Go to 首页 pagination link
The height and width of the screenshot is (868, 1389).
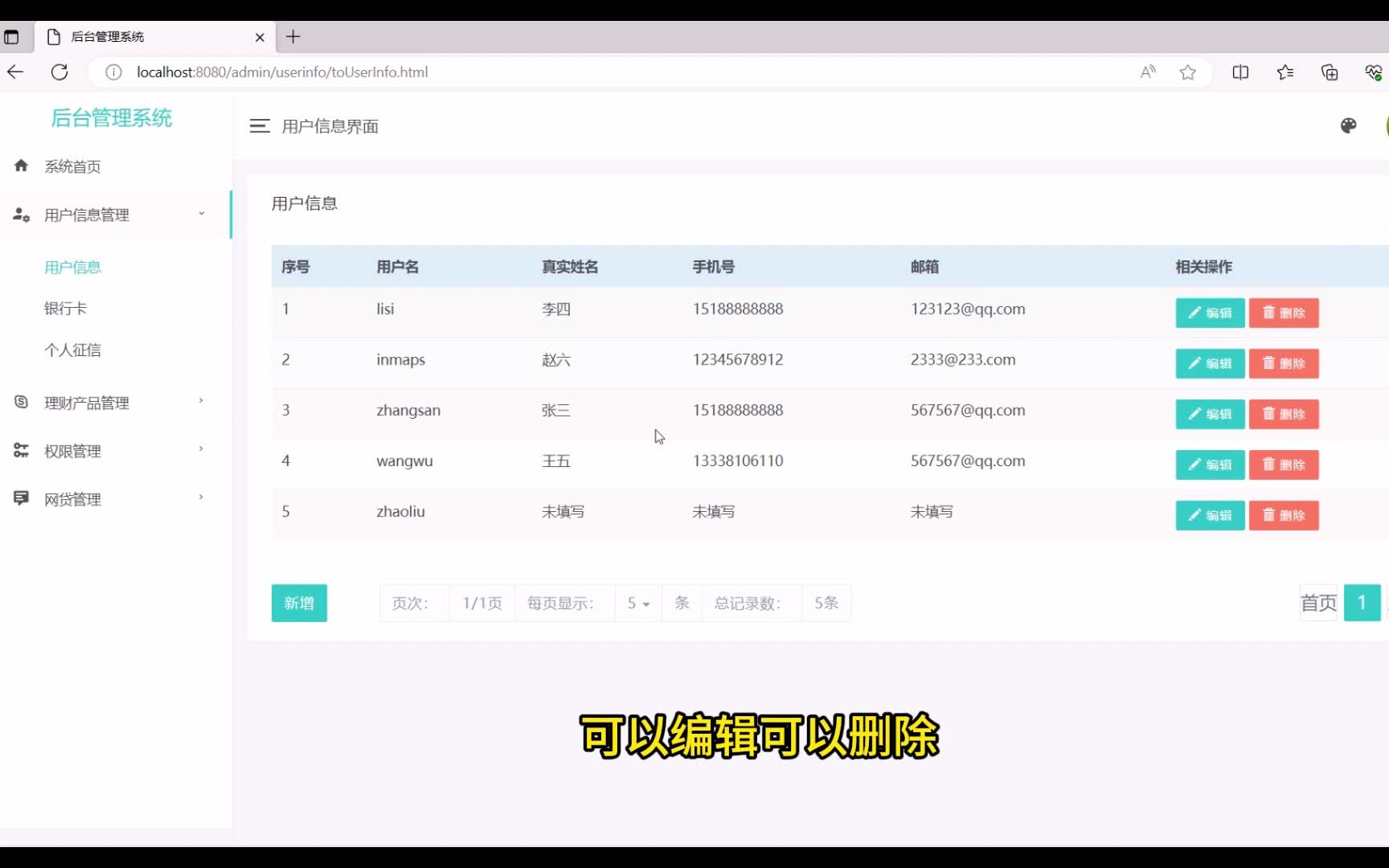tap(1318, 603)
